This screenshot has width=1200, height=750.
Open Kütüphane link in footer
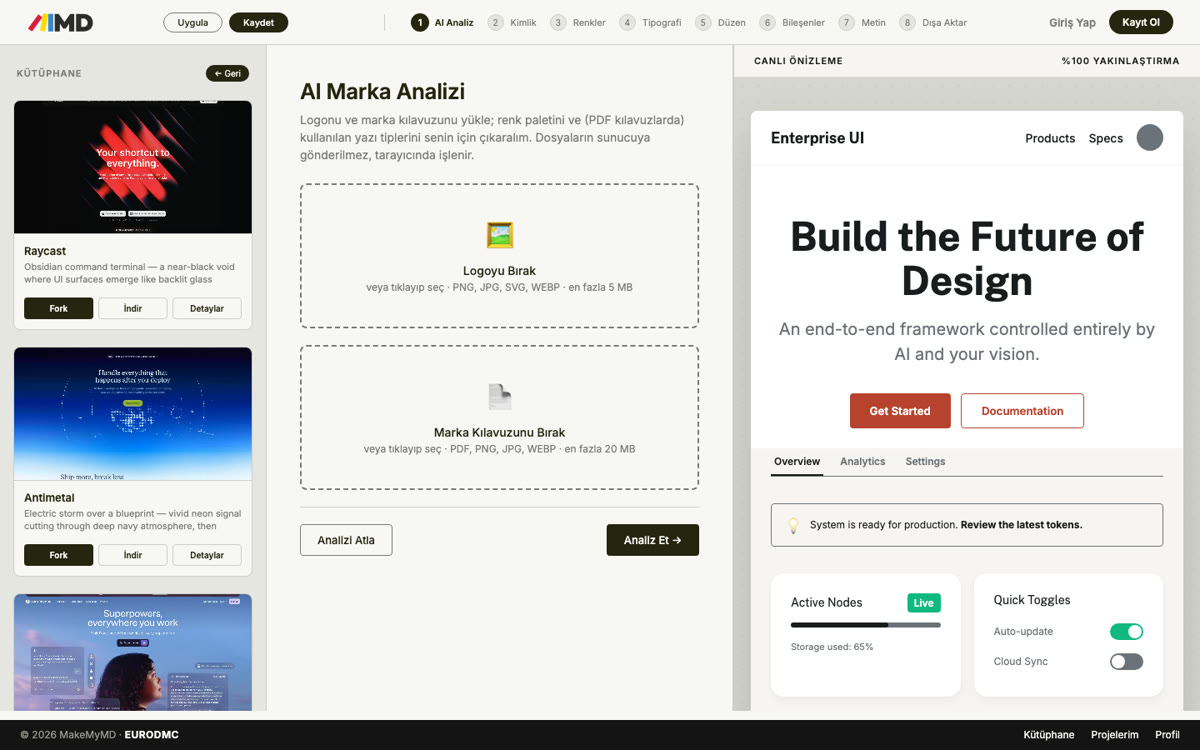(x=1049, y=735)
